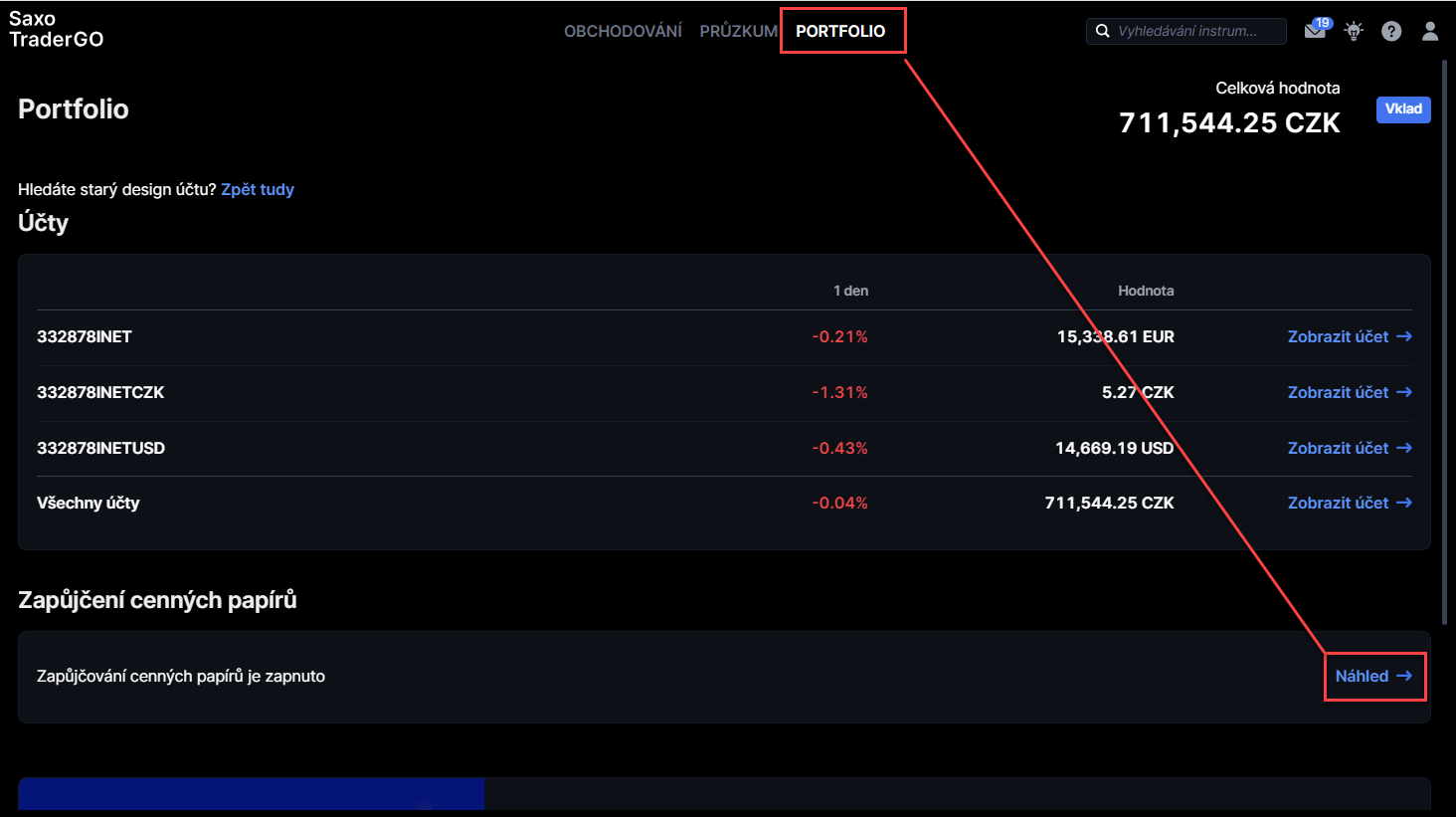
Task: Click the search magnifier icon
Action: tap(1102, 31)
